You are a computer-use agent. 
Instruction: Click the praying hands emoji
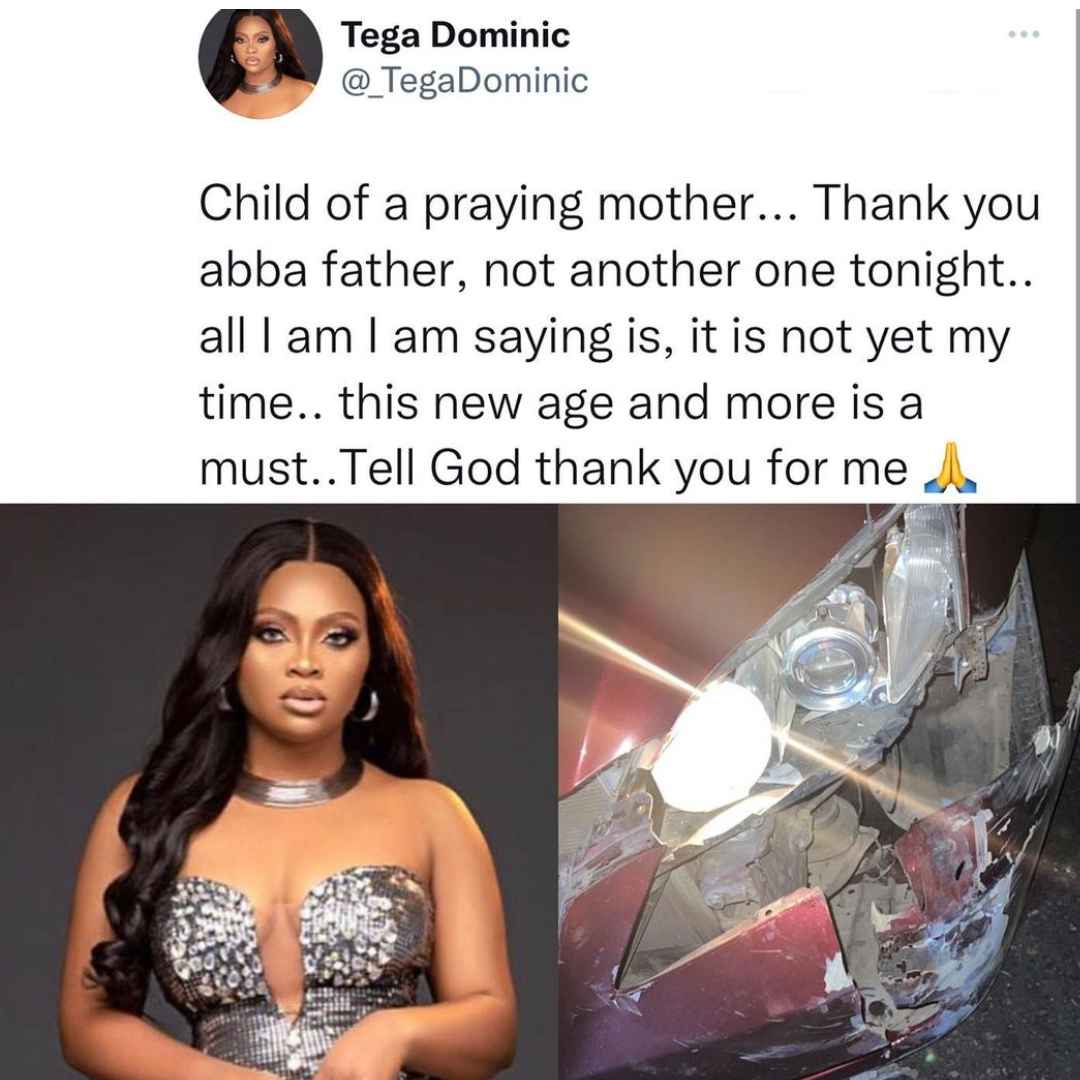click(x=949, y=468)
